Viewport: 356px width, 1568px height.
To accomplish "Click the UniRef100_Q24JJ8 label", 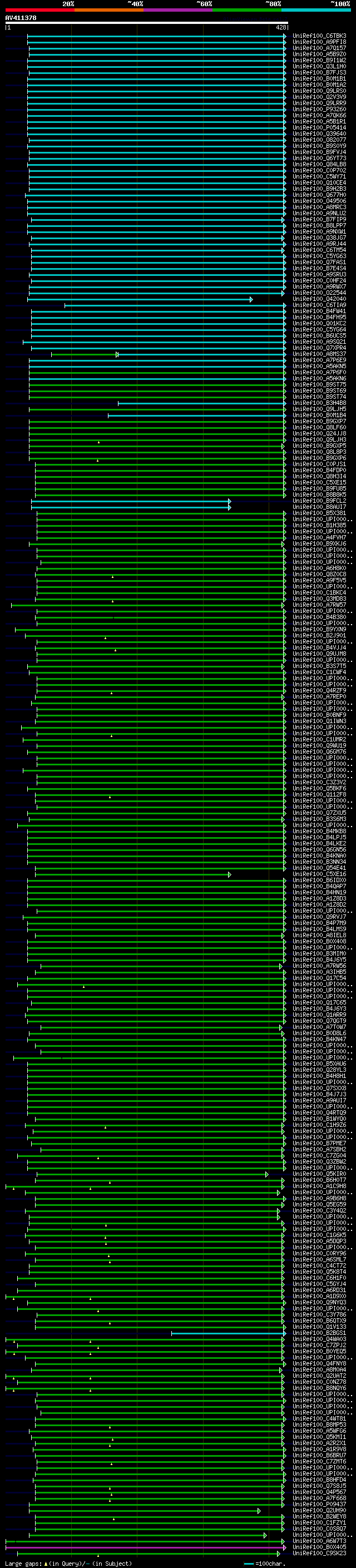I will click(x=319, y=433).
